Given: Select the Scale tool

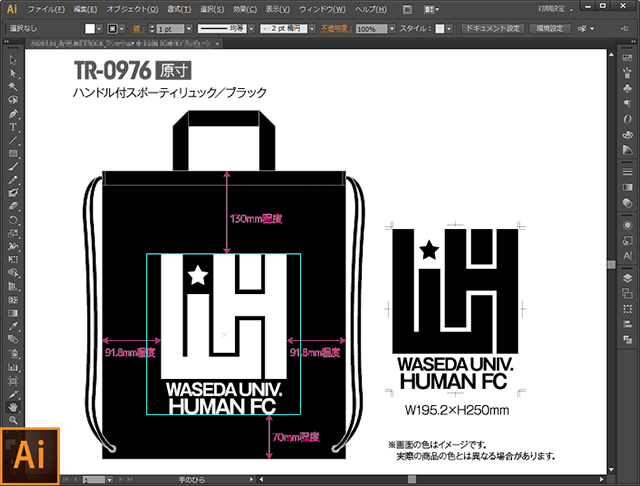Looking at the screenshot, I should click(13, 233).
